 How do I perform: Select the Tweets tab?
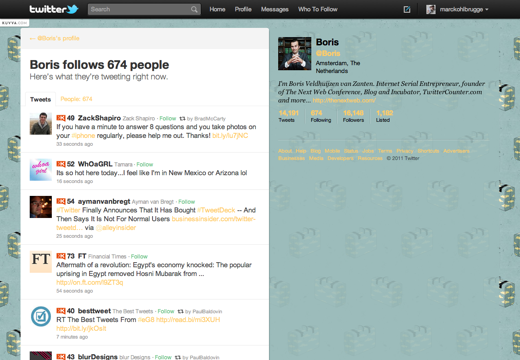coord(40,99)
